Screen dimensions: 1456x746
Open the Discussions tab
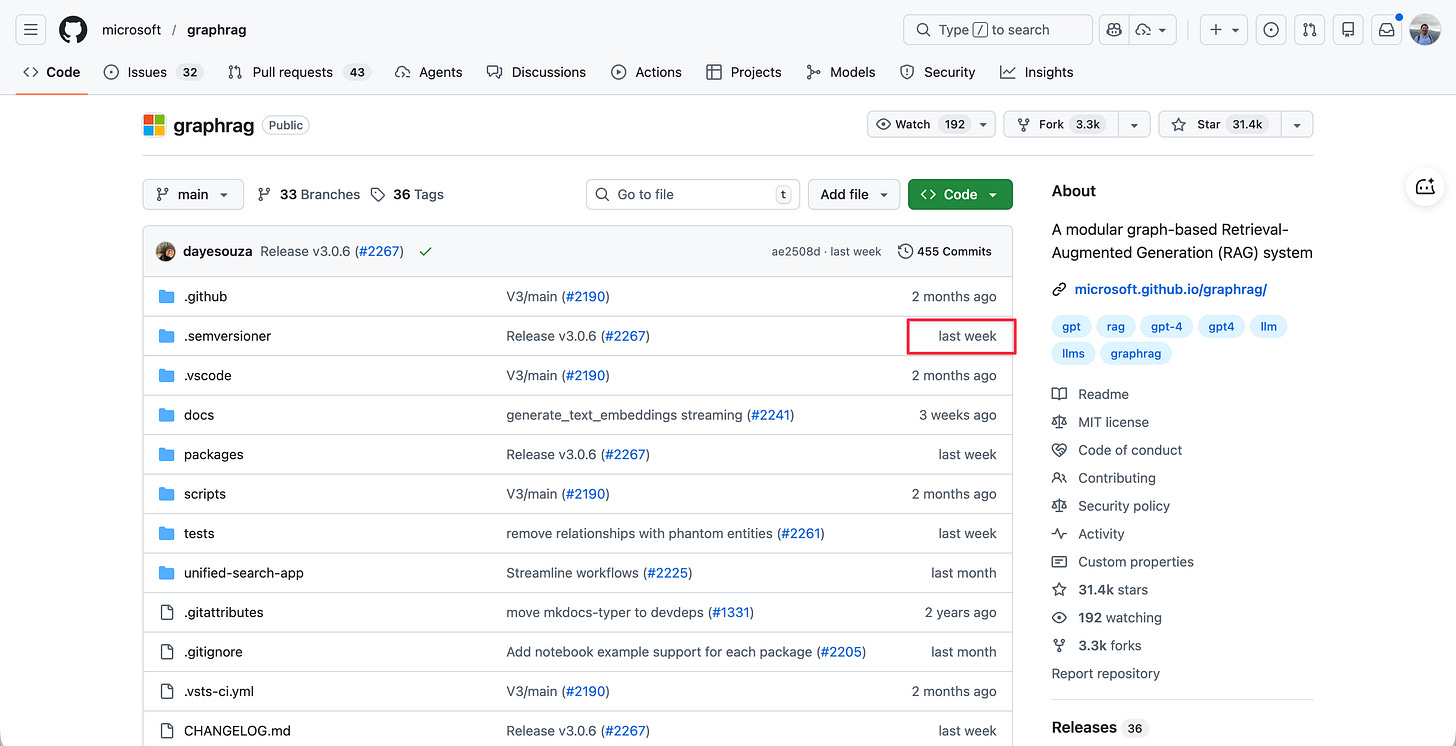click(536, 72)
